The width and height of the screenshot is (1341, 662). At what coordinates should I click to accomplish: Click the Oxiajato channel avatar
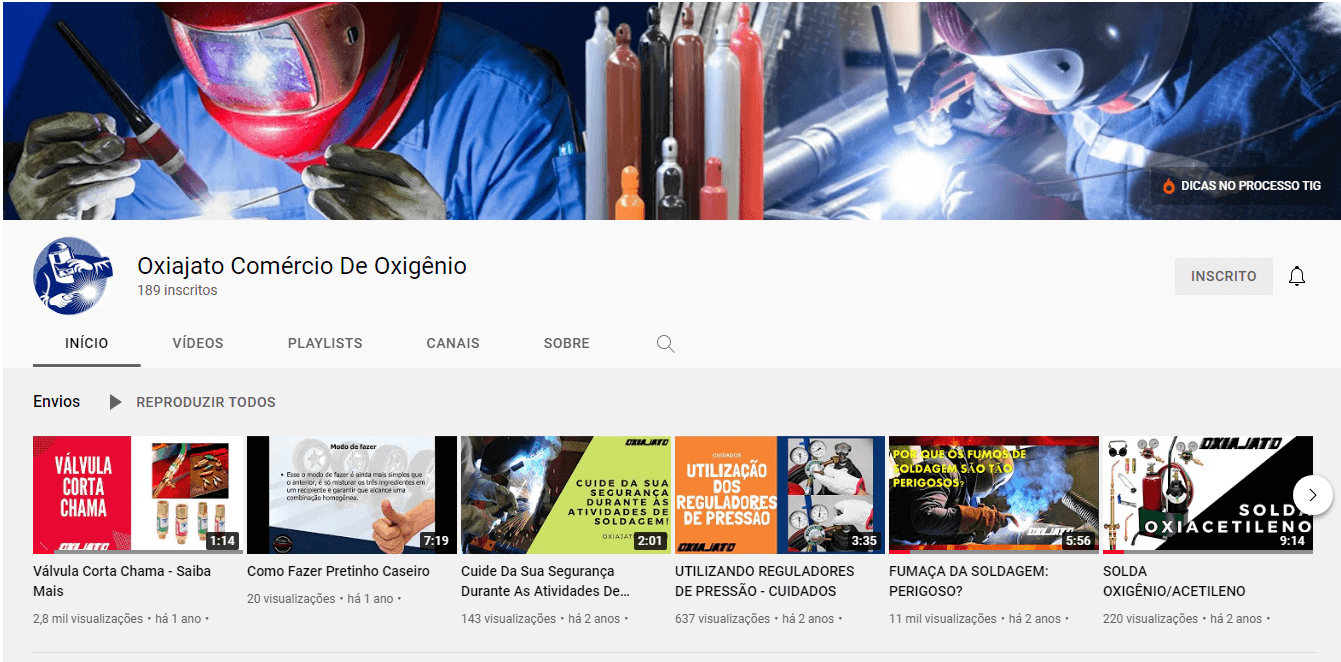coord(73,276)
